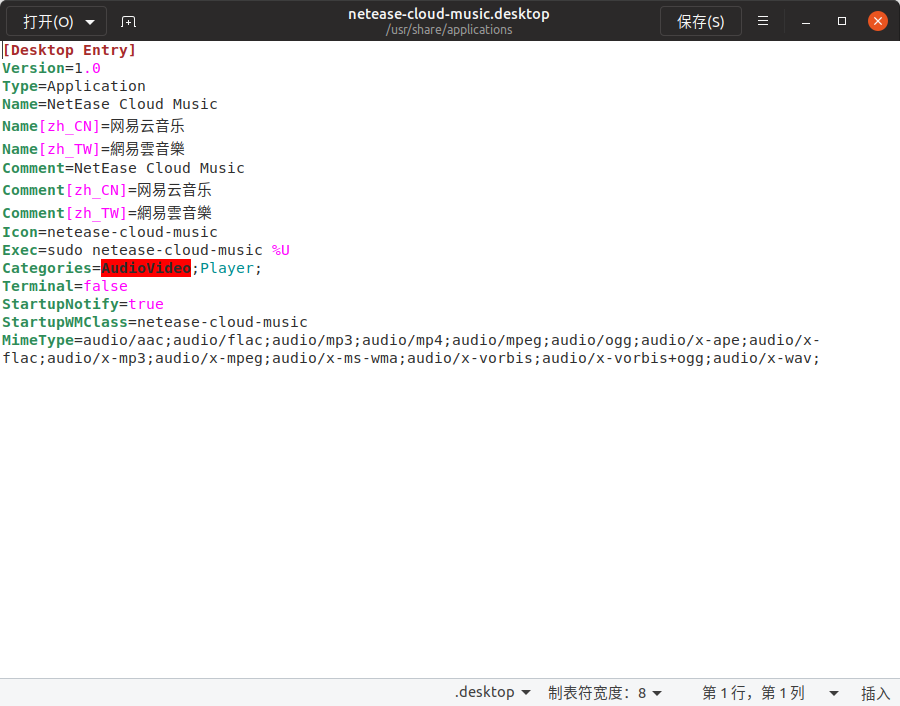900x706 pixels.
Task: Click the word sudo in Exec line
Action: (65, 250)
